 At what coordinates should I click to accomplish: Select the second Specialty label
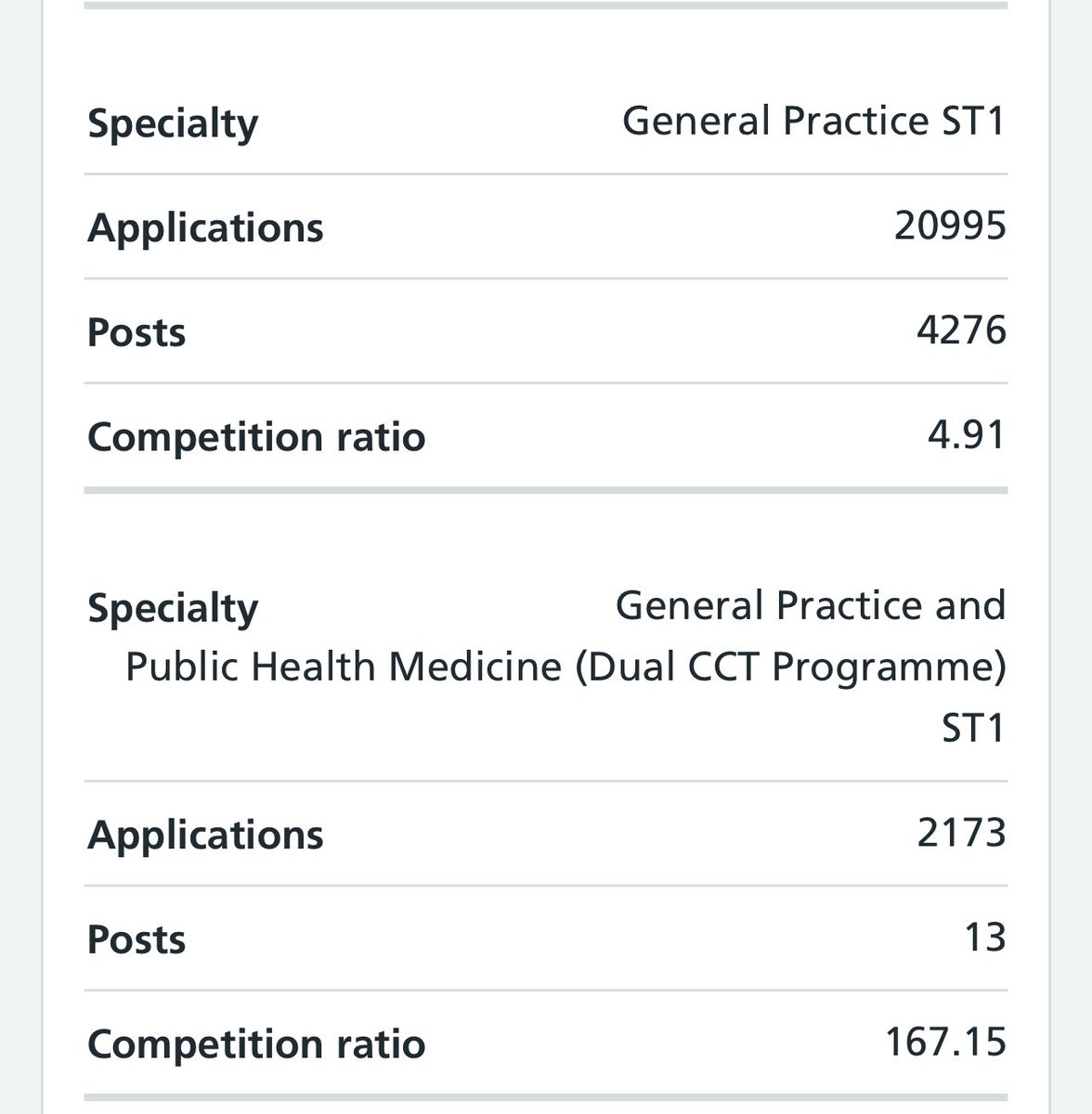[x=173, y=610]
